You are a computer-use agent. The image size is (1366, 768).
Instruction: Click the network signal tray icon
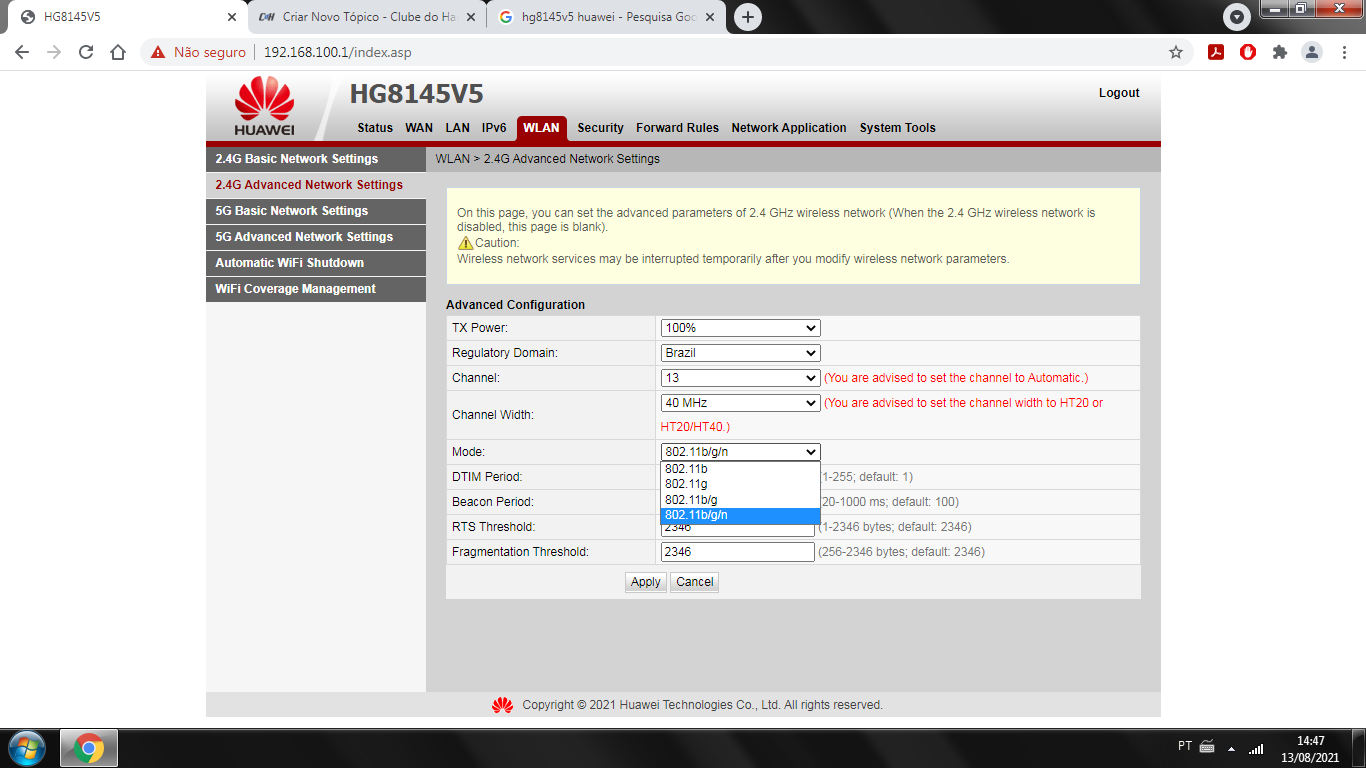pos(1256,748)
